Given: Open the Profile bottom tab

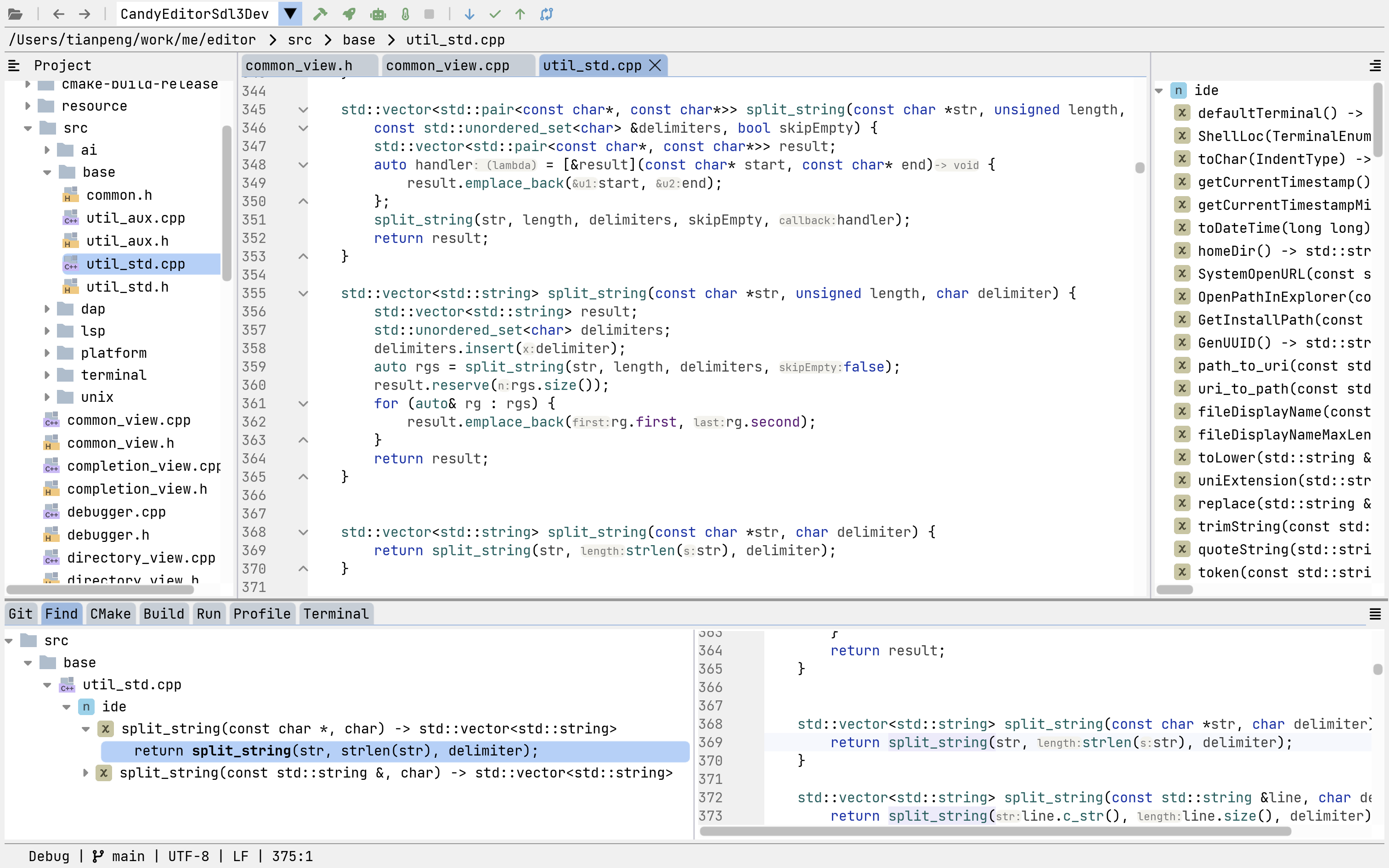Looking at the screenshot, I should (x=262, y=614).
